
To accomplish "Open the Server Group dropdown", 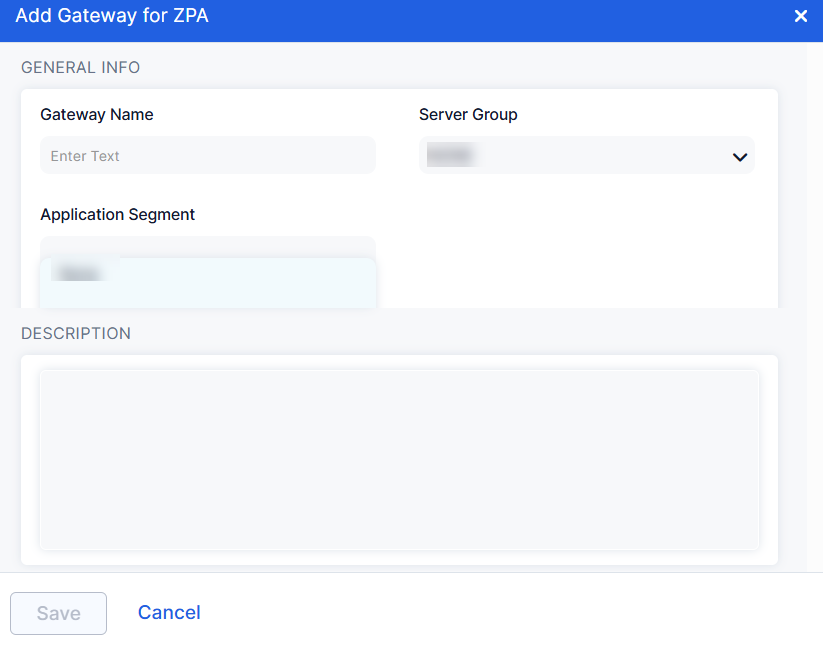I will [586, 155].
